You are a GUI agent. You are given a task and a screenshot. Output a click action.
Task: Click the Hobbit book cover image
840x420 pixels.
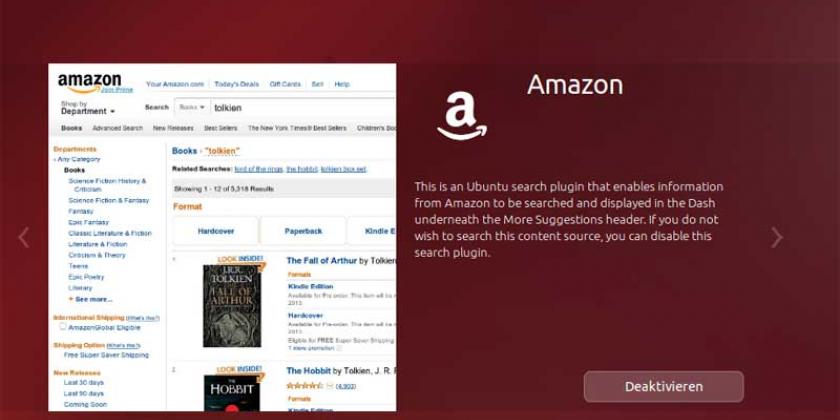click(232, 393)
